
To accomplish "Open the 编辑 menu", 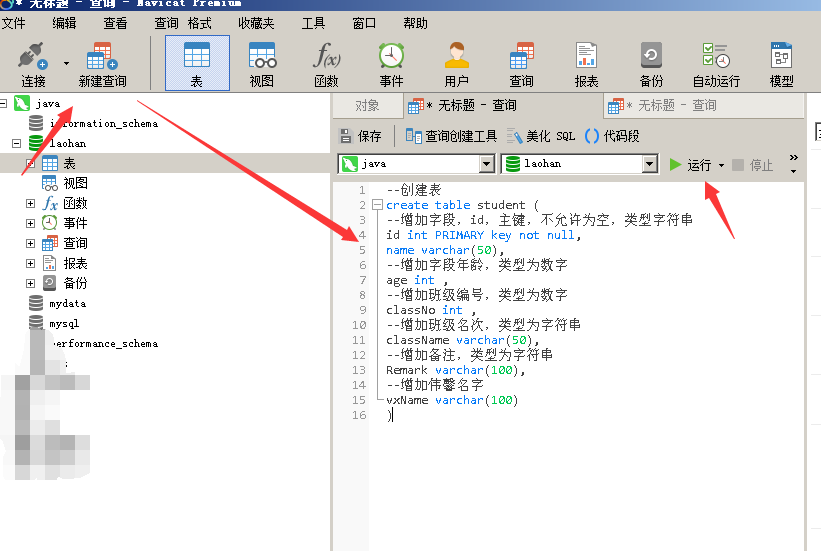I will point(64,23).
